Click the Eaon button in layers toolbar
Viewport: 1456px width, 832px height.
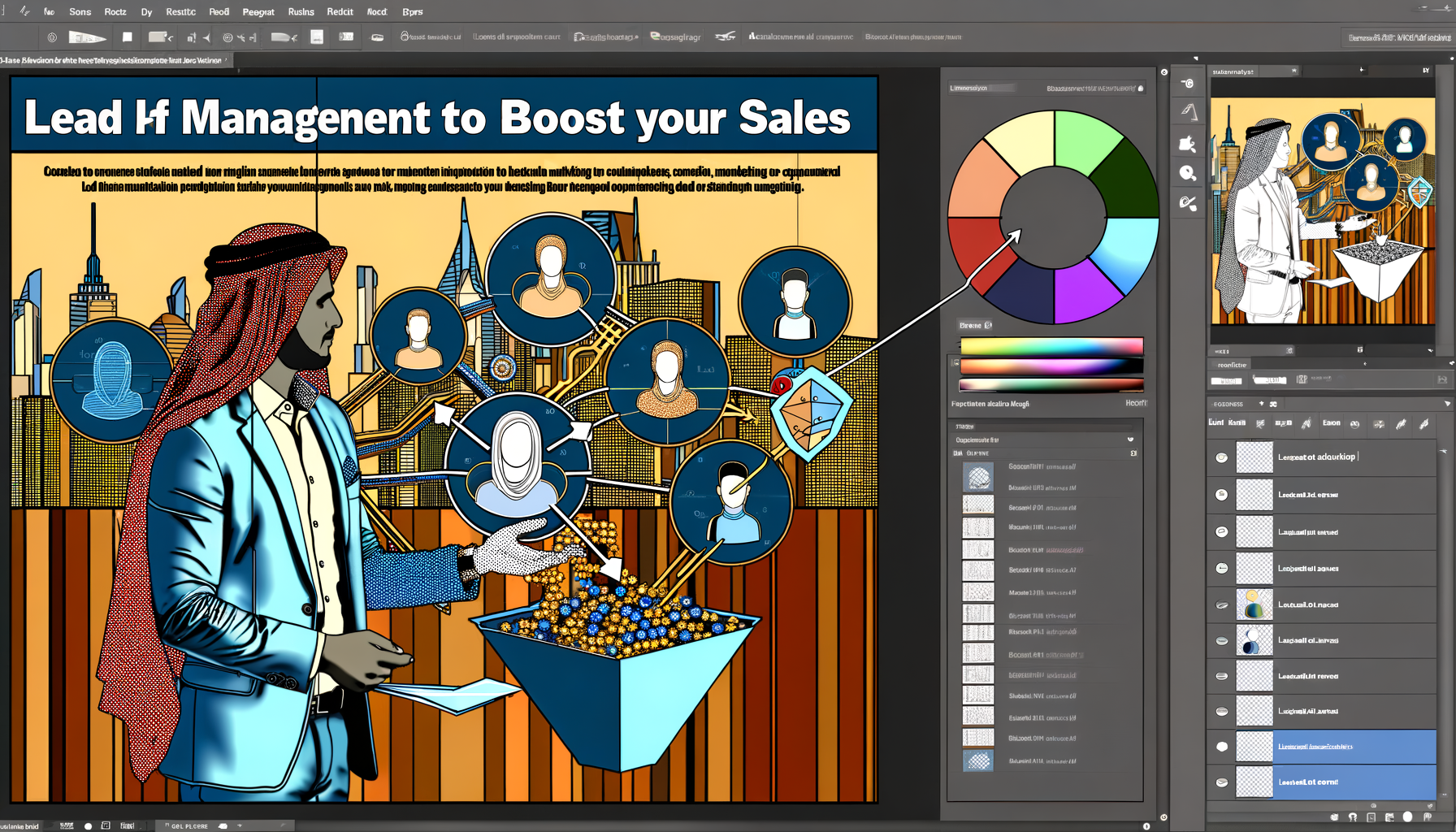point(1331,423)
